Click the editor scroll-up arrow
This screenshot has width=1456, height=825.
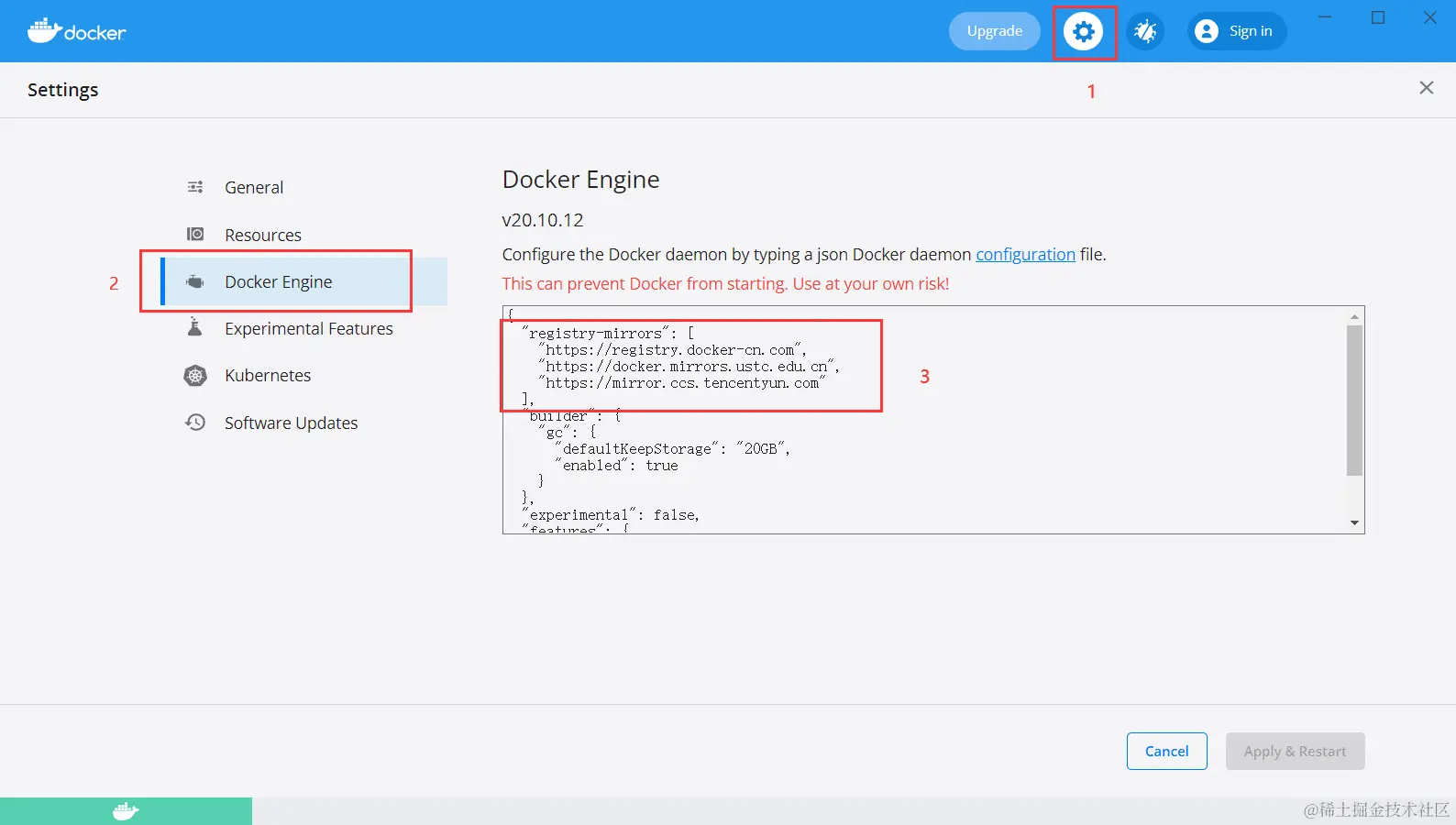1354,317
